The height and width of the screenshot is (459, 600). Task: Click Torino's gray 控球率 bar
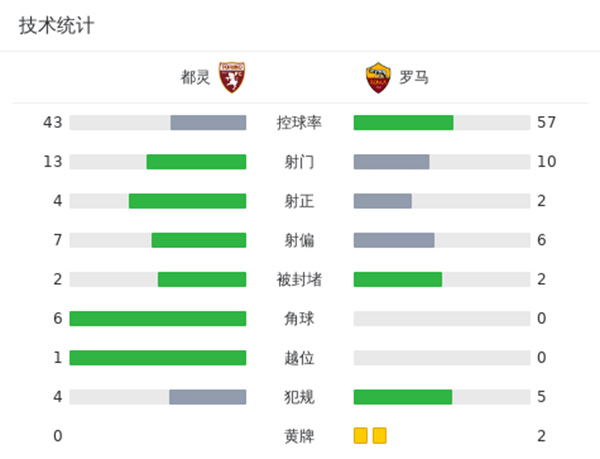coord(208,123)
